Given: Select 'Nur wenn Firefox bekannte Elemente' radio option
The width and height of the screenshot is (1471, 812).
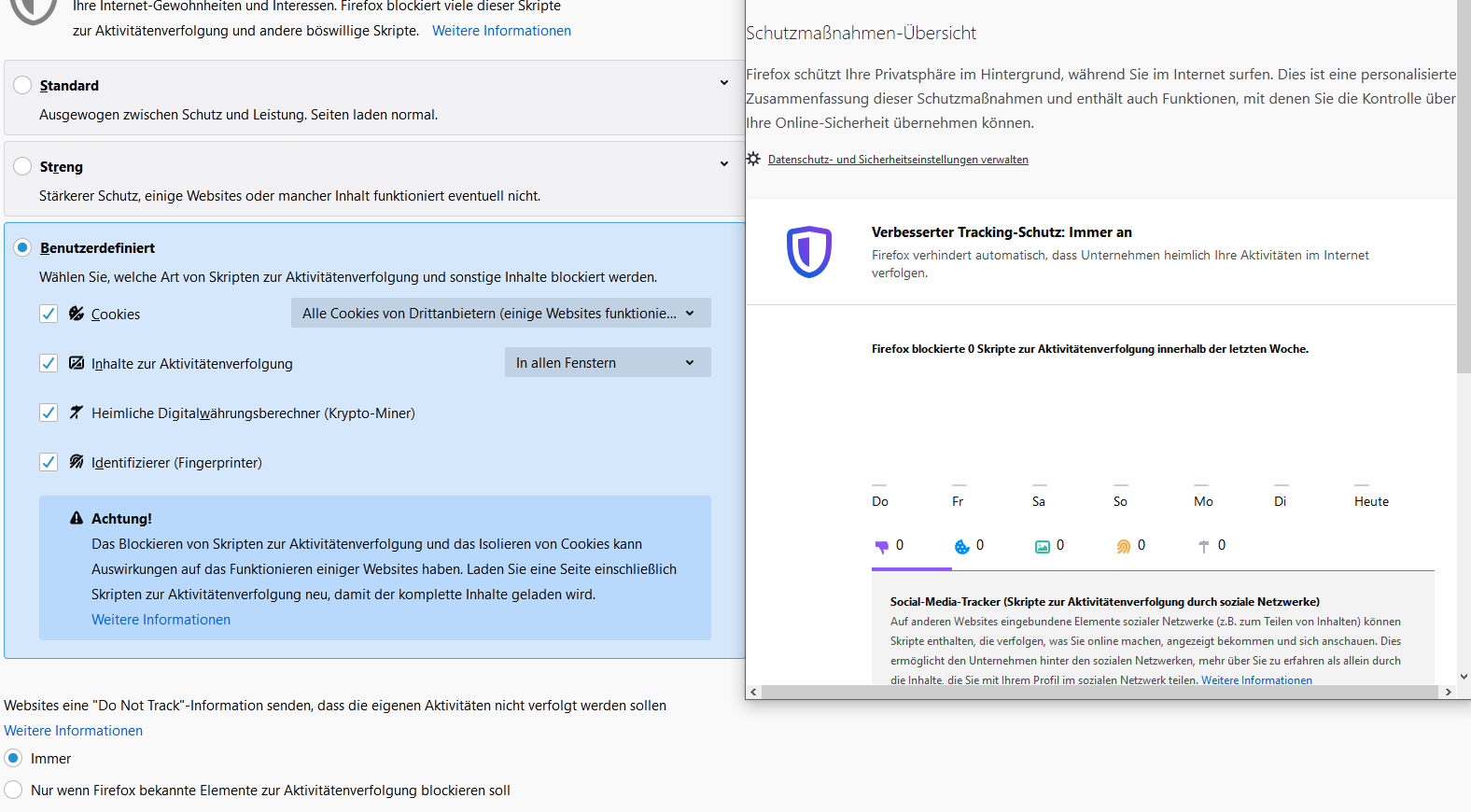Looking at the screenshot, I should (13, 790).
